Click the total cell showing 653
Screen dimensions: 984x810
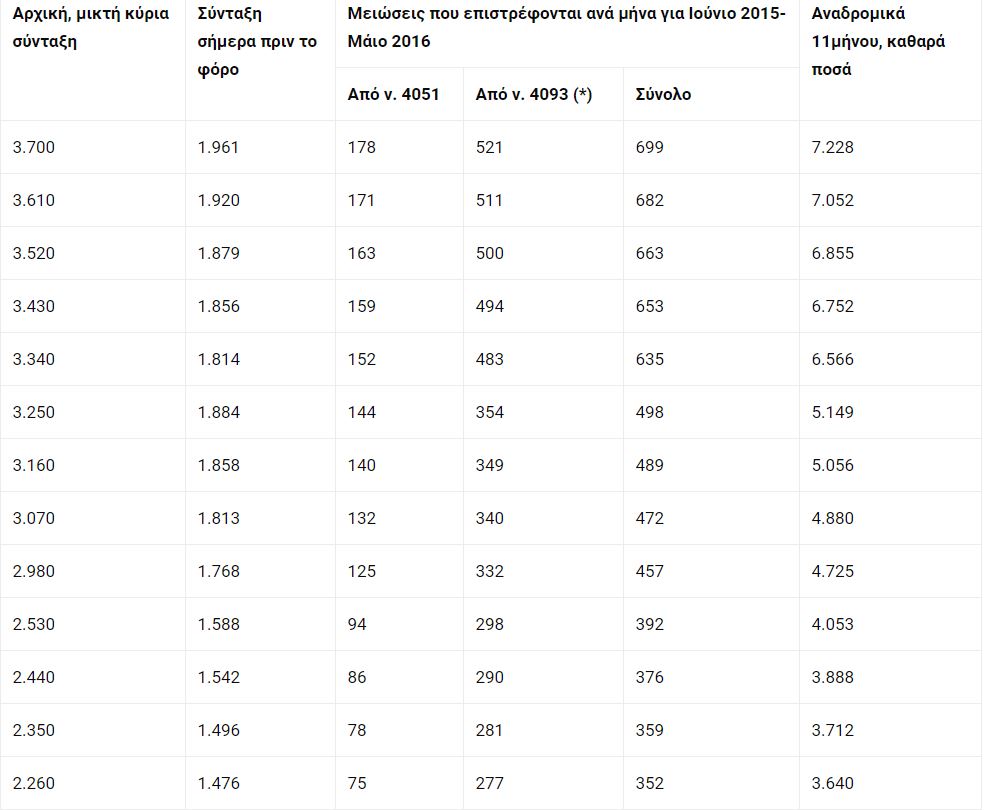click(711, 306)
